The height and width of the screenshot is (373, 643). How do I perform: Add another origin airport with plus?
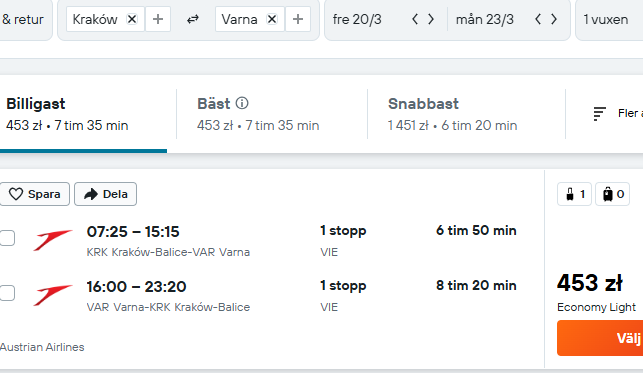tap(158, 19)
